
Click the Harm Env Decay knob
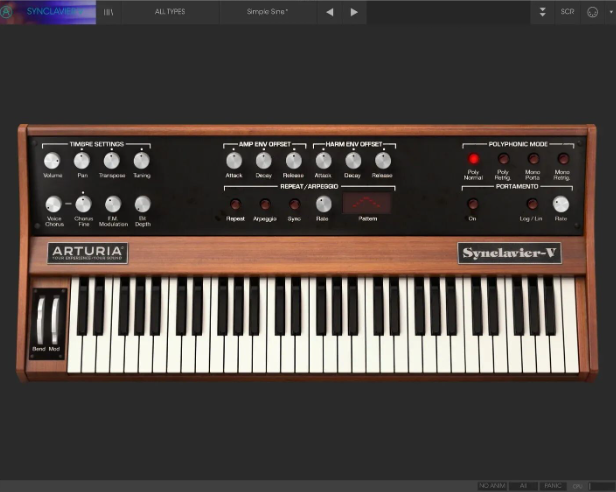click(353, 161)
